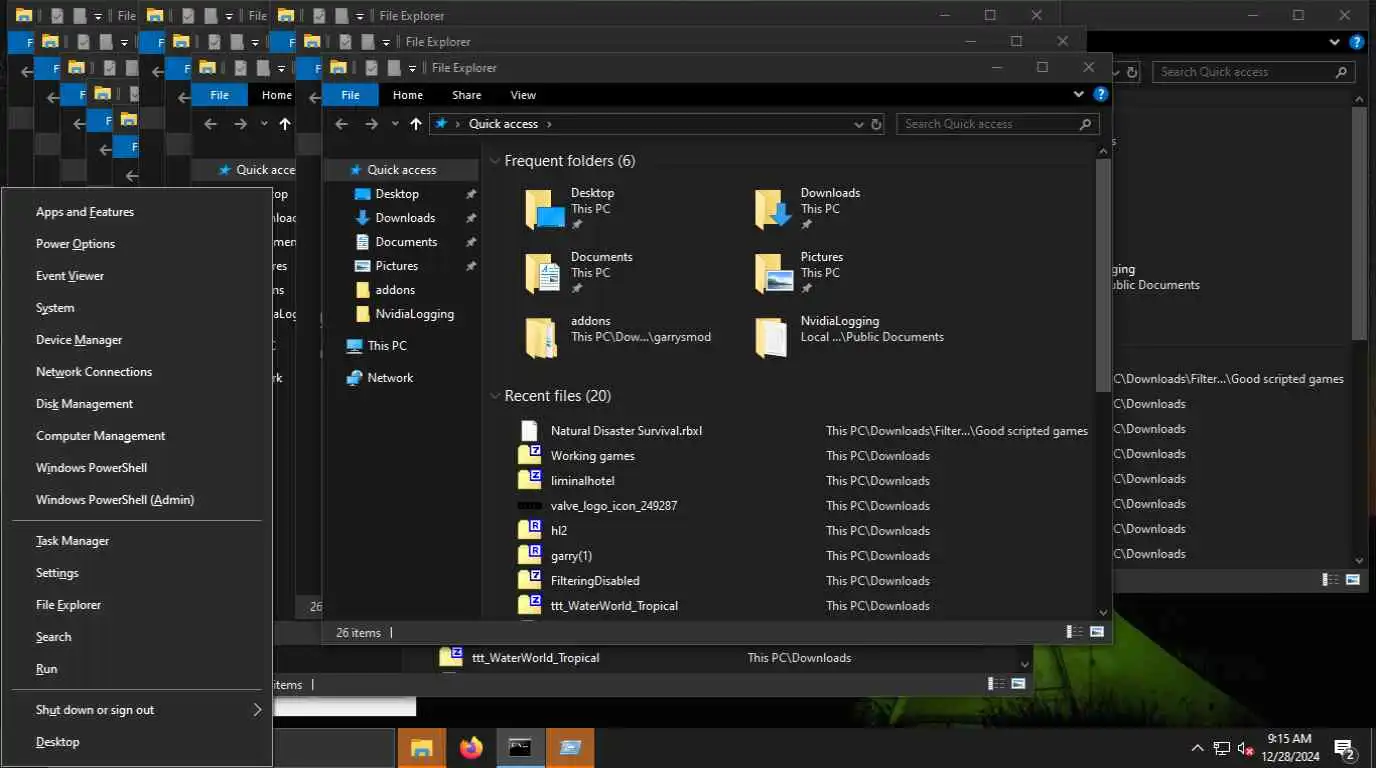The image size is (1376, 768).
Task: Select addons folder icon under Frequent folders
Action: (x=541, y=338)
